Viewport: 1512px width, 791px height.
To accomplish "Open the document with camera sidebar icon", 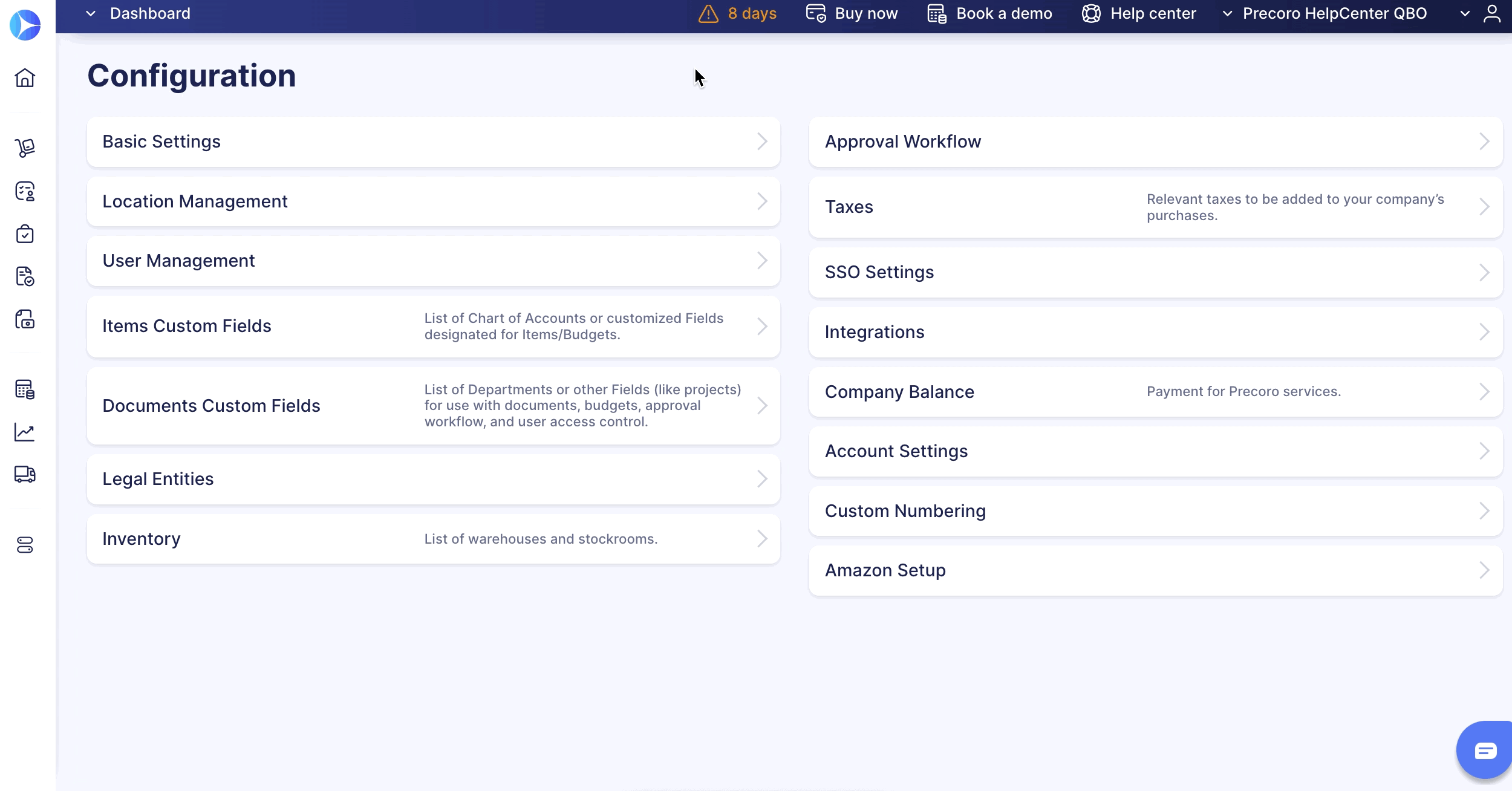I will click(x=25, y=319).
